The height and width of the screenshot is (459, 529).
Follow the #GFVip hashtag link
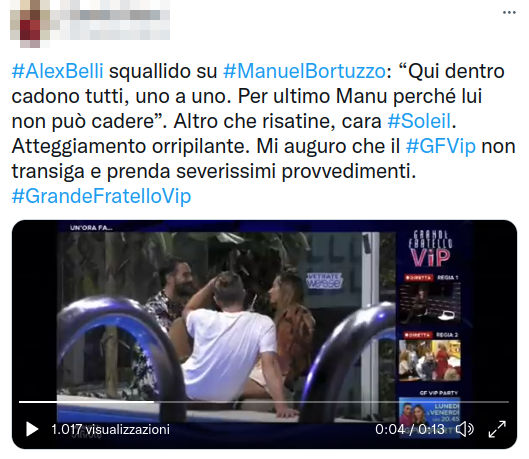pyautogui.click(x=441, y=146)
